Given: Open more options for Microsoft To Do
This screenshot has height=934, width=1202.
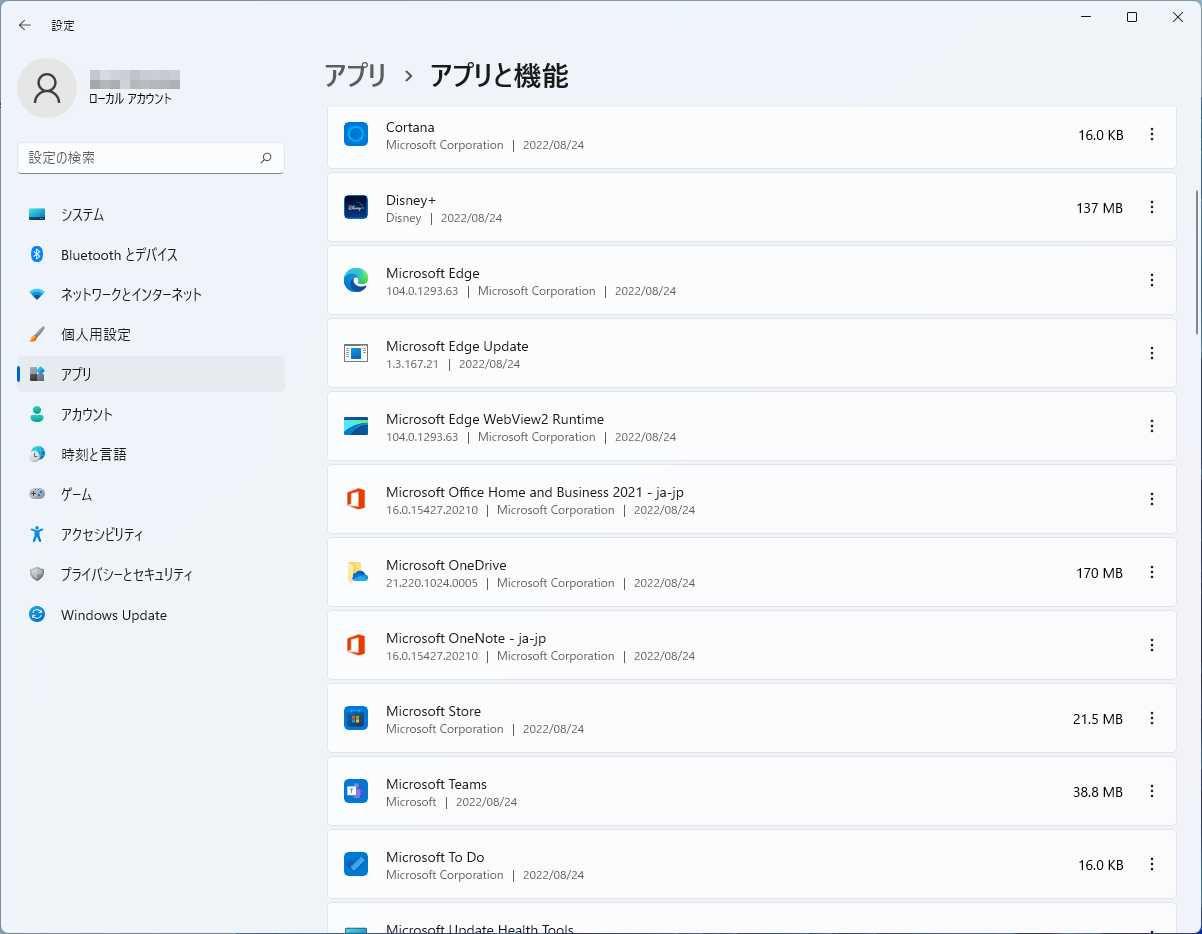Looking at the screenshot, I should point(1152,864).
